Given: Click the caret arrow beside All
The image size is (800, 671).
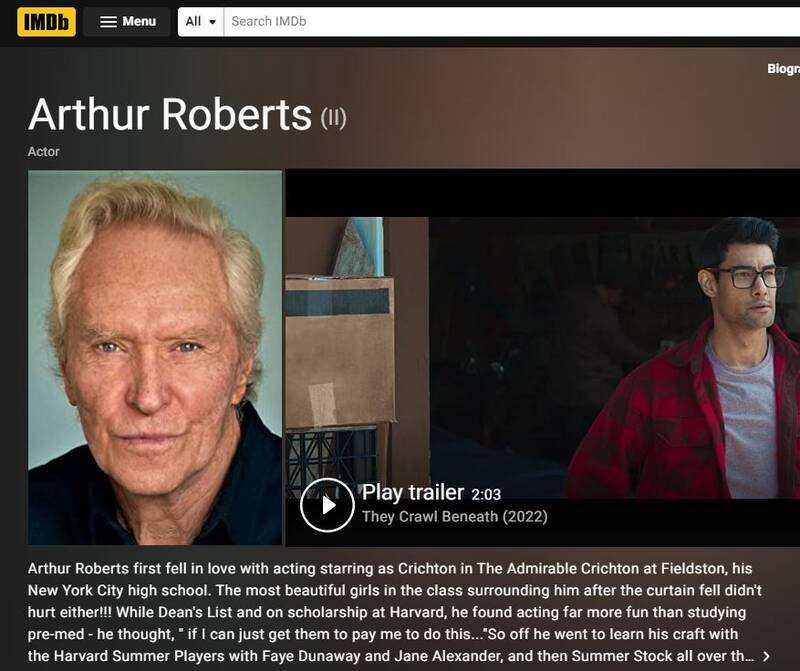Looking at the screenshot, I should pyautogui.click(x=213, y=22).
